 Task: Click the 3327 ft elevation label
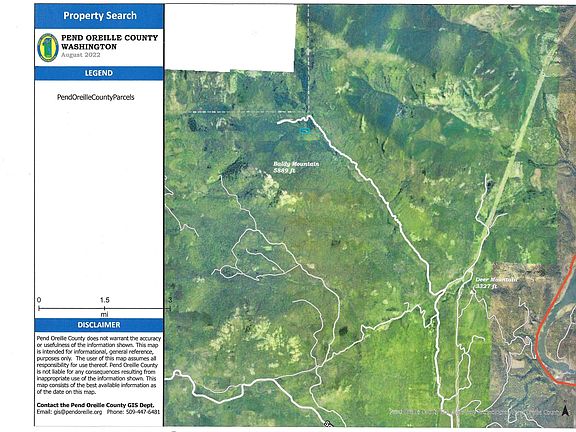coord(486,286)
